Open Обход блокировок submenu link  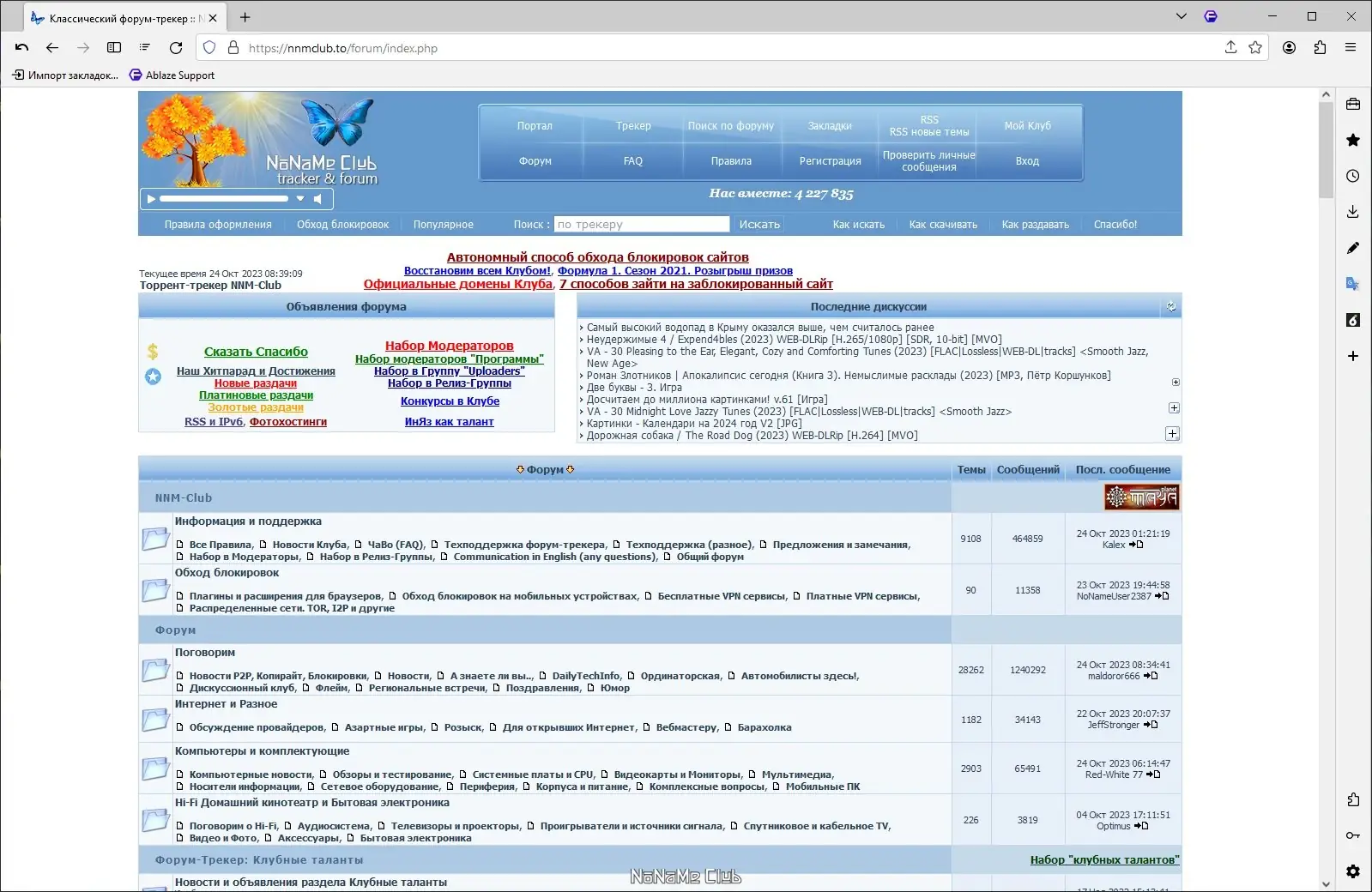point(342,225)
